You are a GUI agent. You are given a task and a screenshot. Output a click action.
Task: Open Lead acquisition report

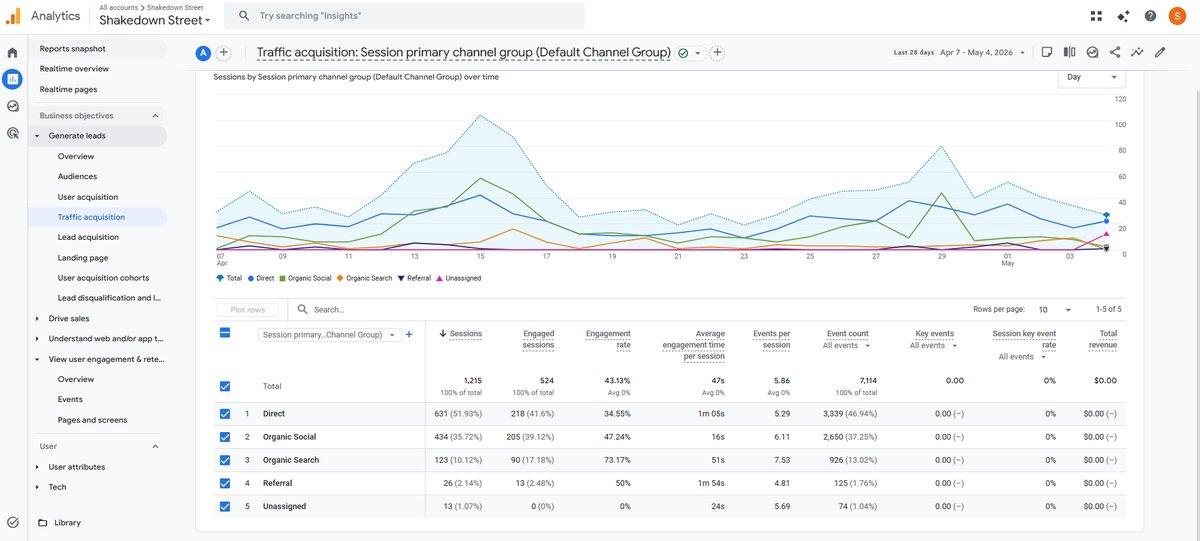click(88, 237)
